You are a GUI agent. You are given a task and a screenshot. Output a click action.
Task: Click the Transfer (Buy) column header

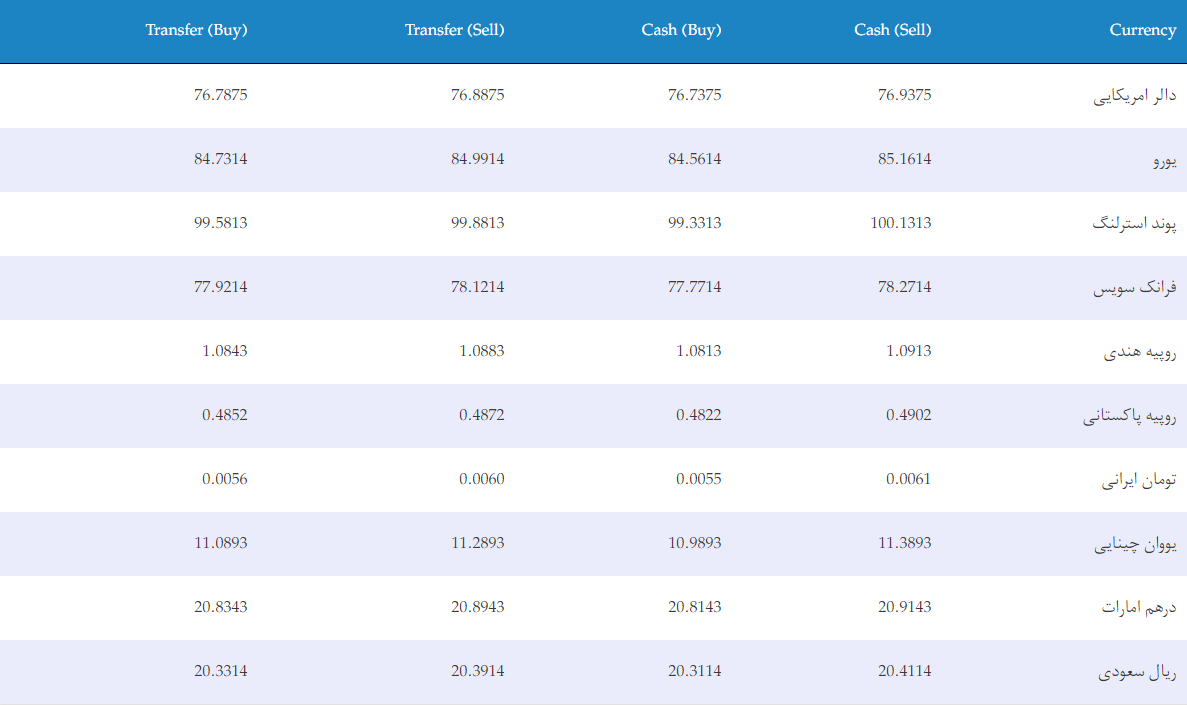pyautogui.click(x=196, y=30)
